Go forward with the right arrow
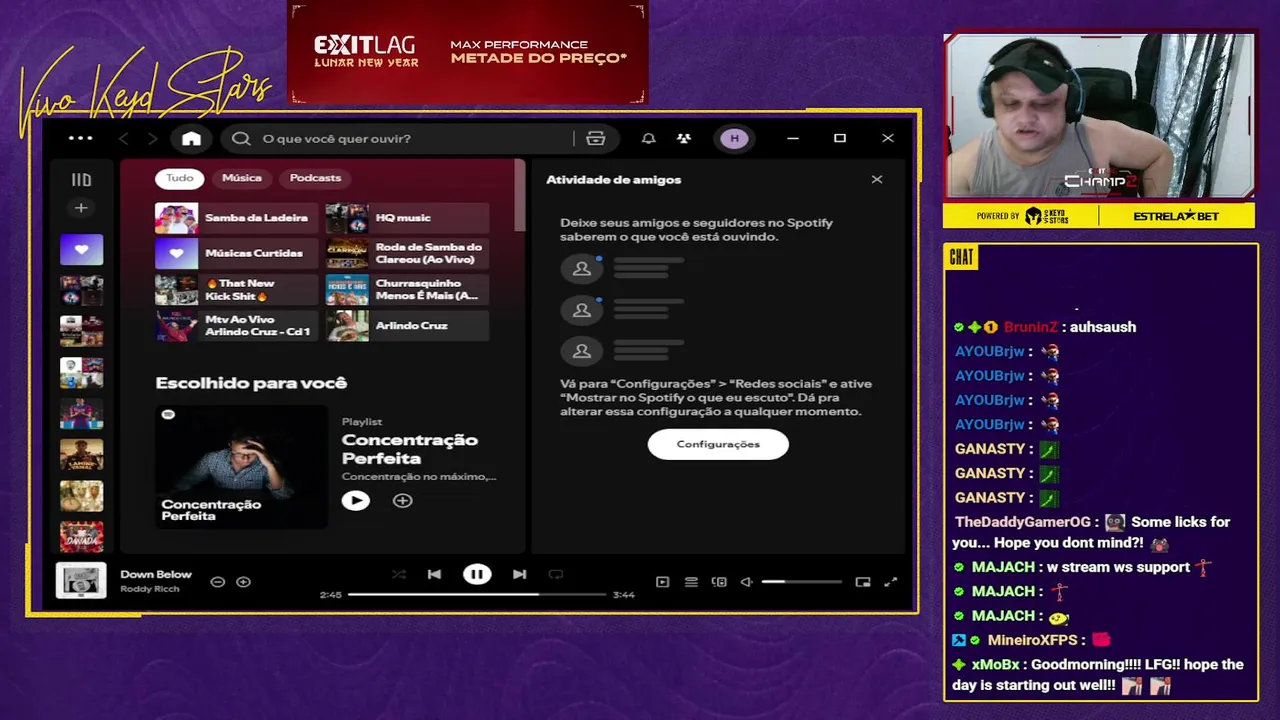Image resolution: width=1280 pixels, height=720 pixels. tap(152, 138)
